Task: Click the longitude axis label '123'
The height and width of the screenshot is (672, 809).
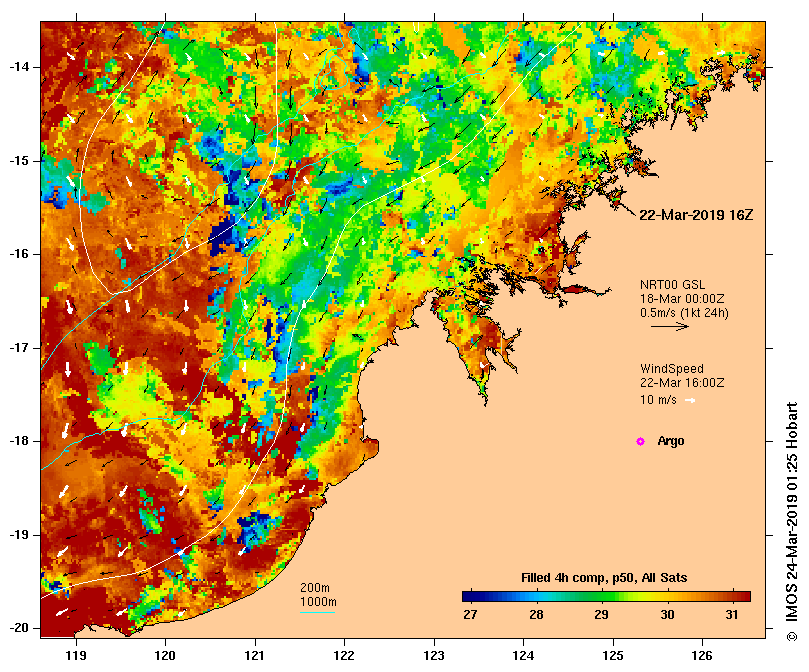Action: point(434,656)
